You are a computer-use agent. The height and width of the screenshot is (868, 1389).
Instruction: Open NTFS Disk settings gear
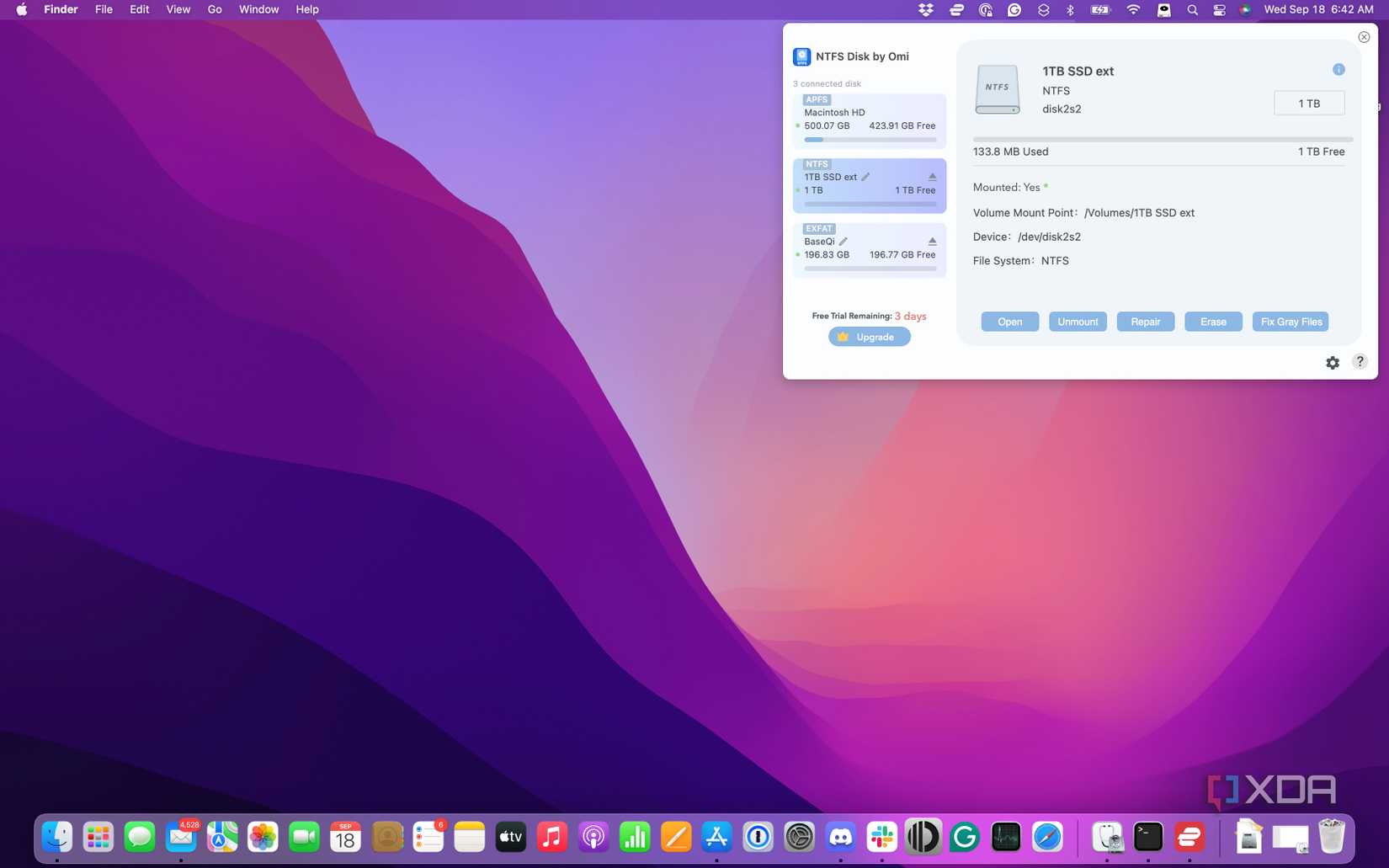[1333, 363]
